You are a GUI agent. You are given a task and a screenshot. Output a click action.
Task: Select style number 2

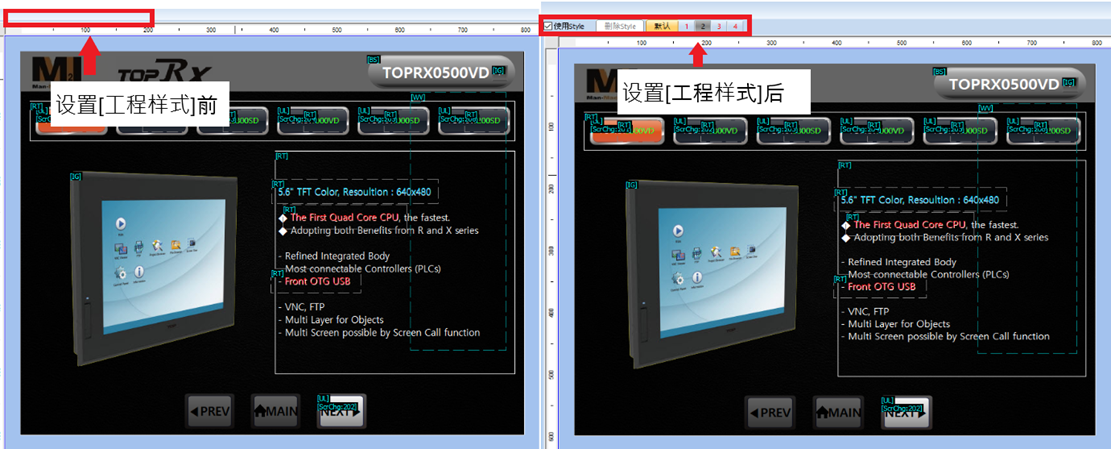coord(702,25)
